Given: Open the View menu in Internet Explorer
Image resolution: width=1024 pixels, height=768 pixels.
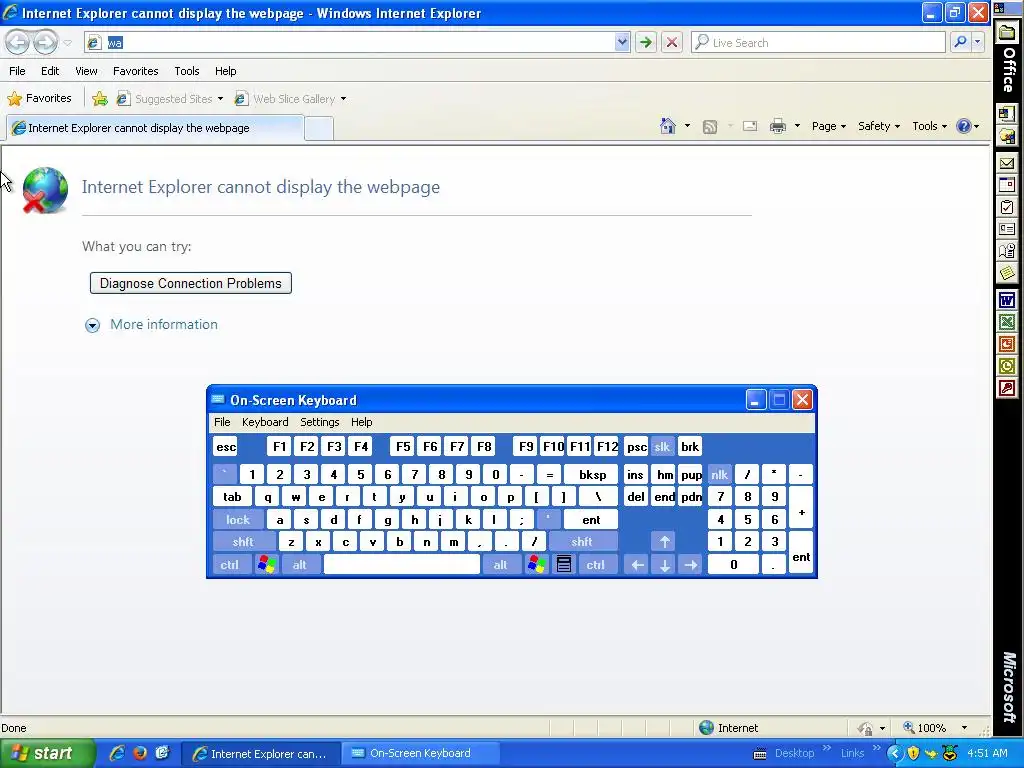Looking at the screenshot, I should pyautogui.click(x=86, y=71).
